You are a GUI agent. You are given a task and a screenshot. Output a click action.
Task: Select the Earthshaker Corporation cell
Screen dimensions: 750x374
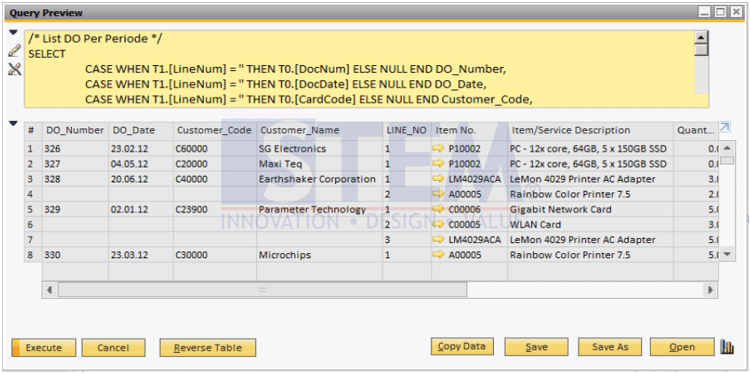[x=320, y=179]
